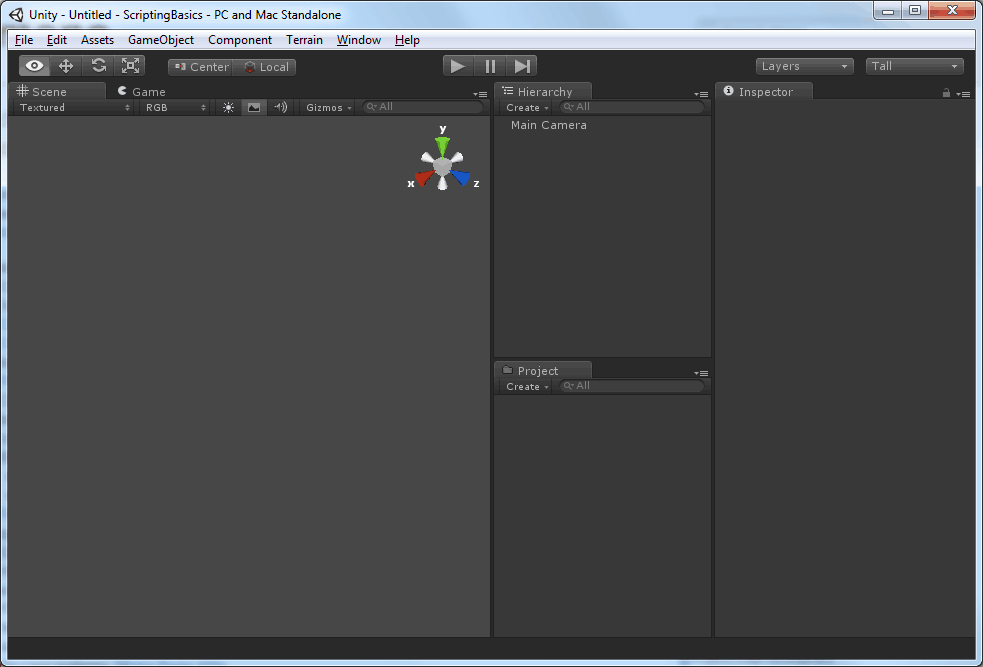Maximize the Unity window
983x667 pixels.
tap(915, 10)
